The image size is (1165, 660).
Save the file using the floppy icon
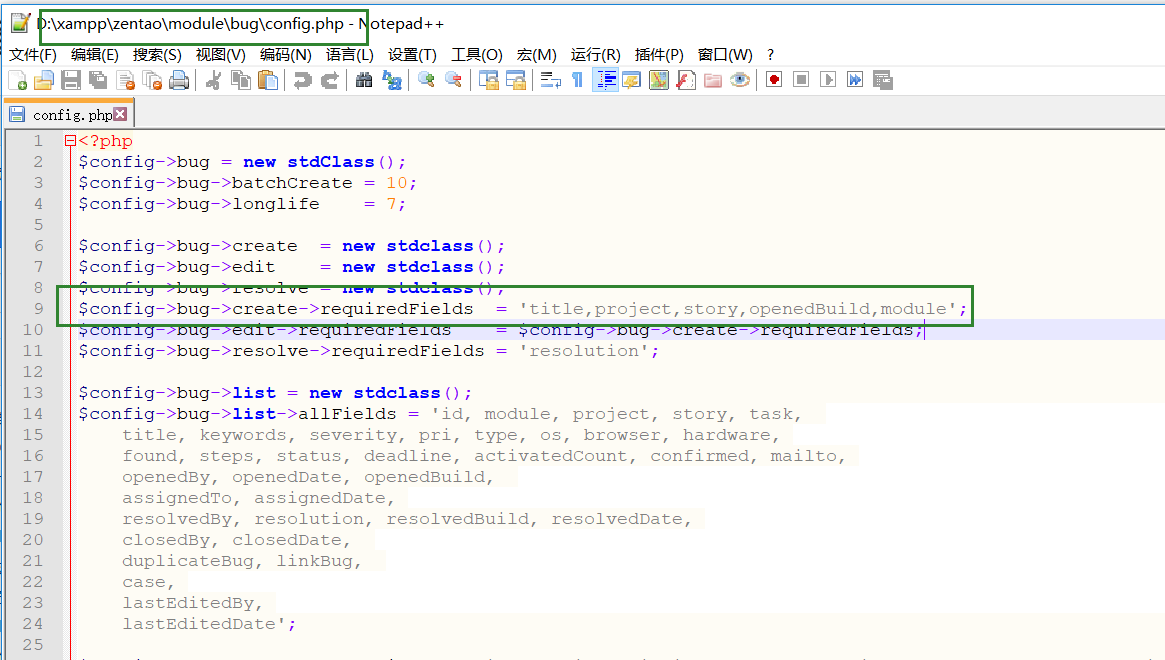(x=71, y=80)
